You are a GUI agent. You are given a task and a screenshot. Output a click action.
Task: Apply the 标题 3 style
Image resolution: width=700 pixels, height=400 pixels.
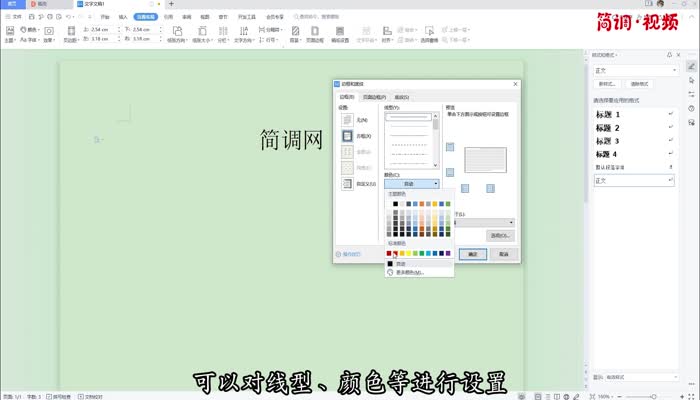633,141
